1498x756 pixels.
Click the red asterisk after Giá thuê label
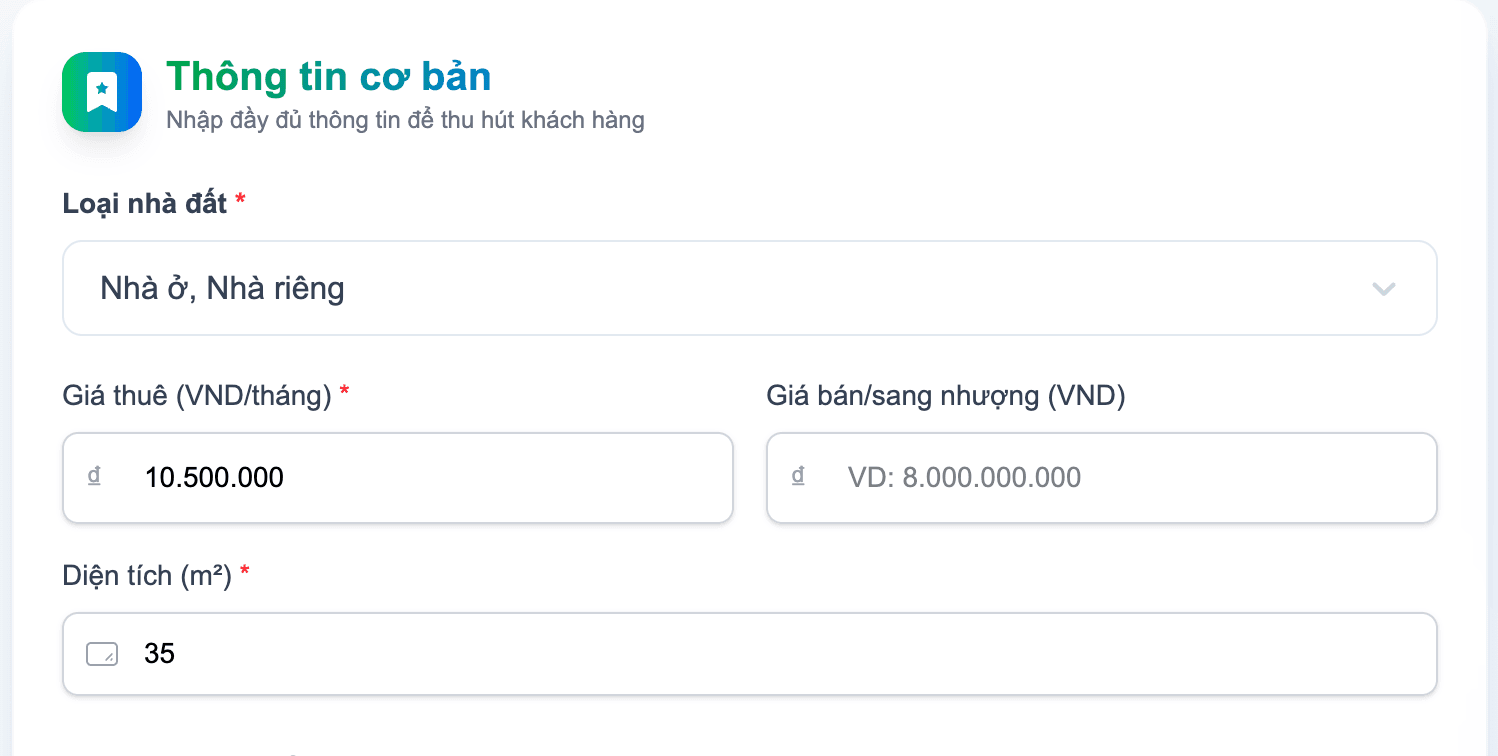(344, 394)
